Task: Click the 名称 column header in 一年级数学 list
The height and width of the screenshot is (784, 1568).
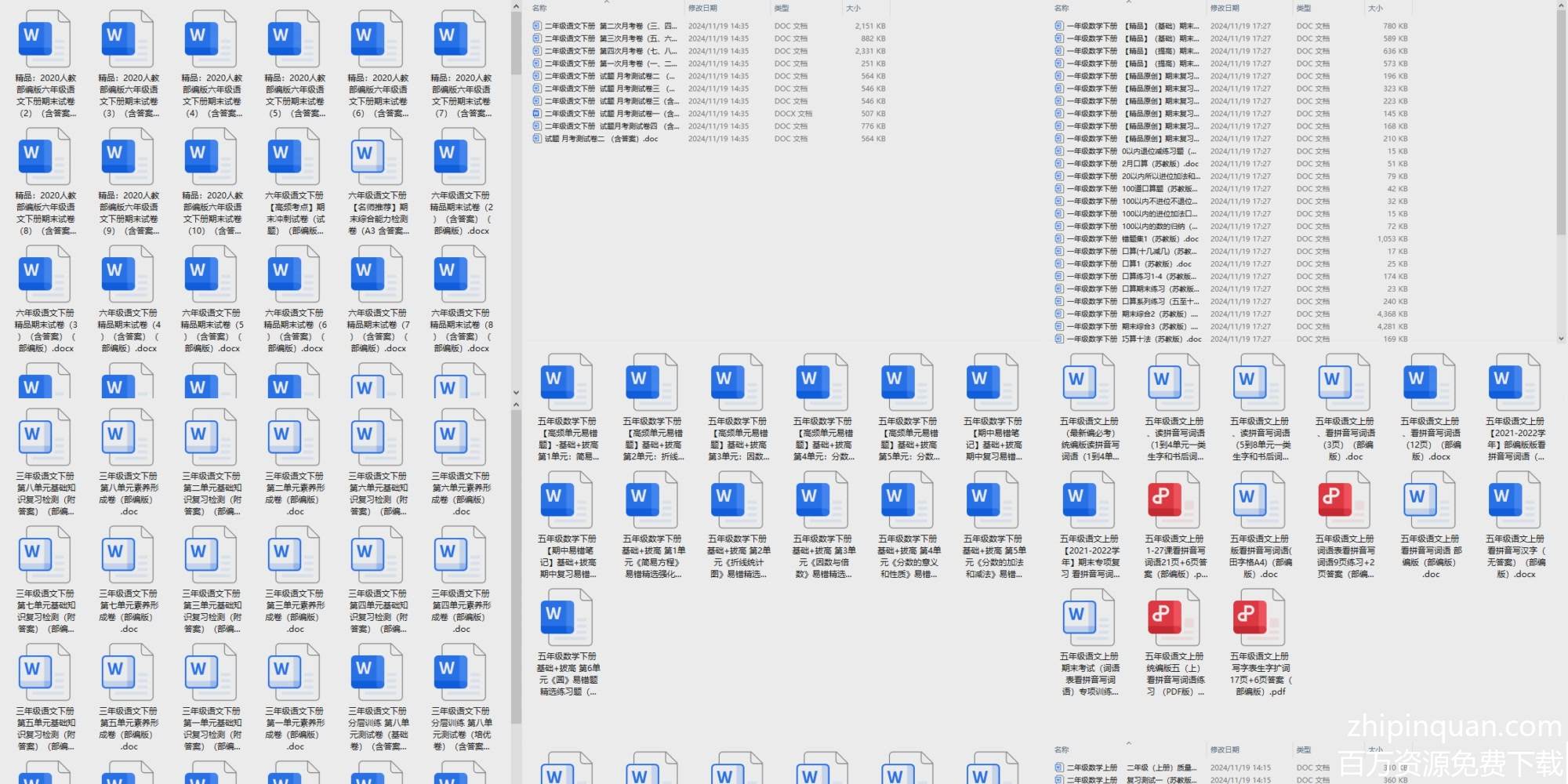Action: point(1062,8)
